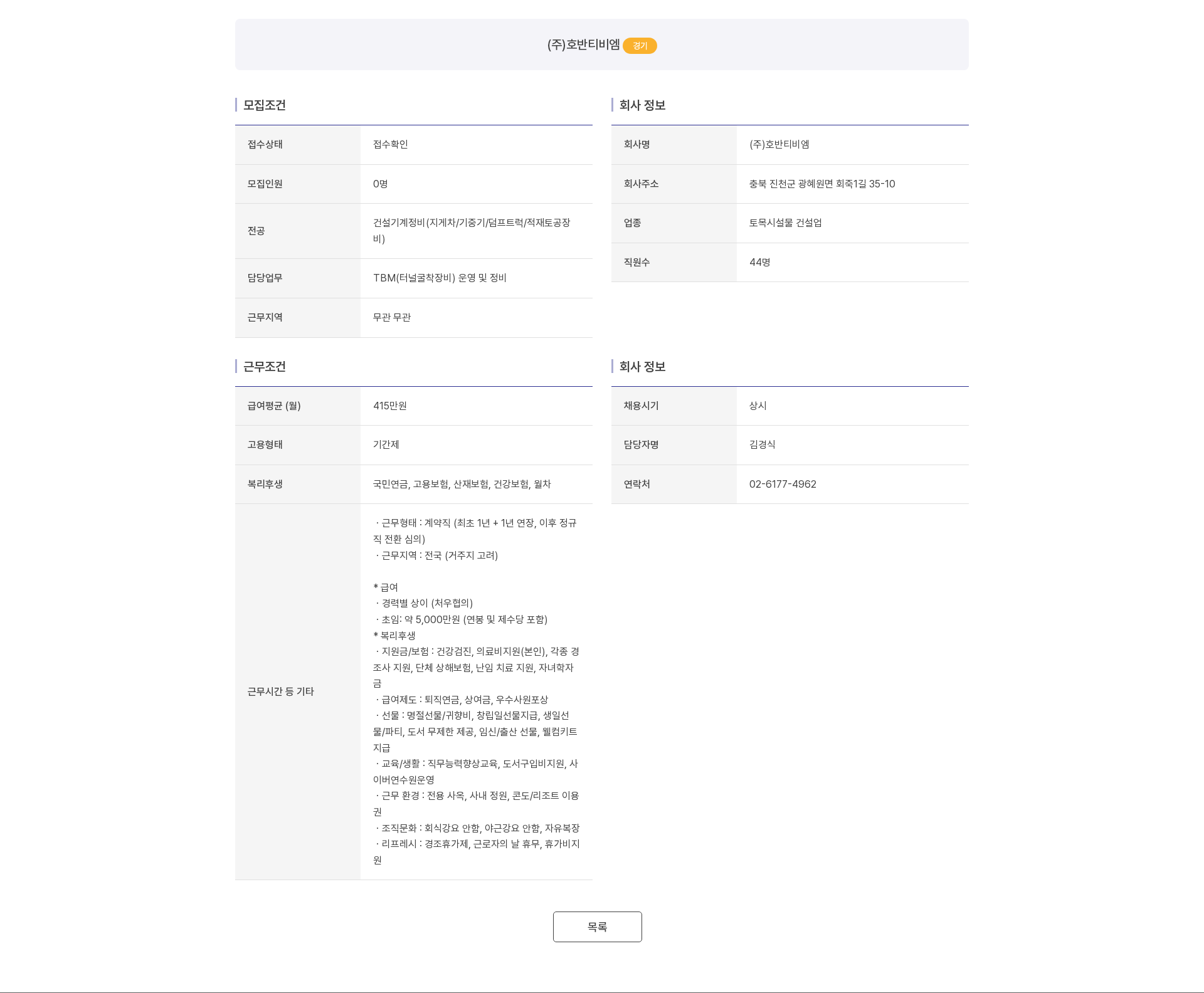Select the 415만원 salary value

coord(390,406)
